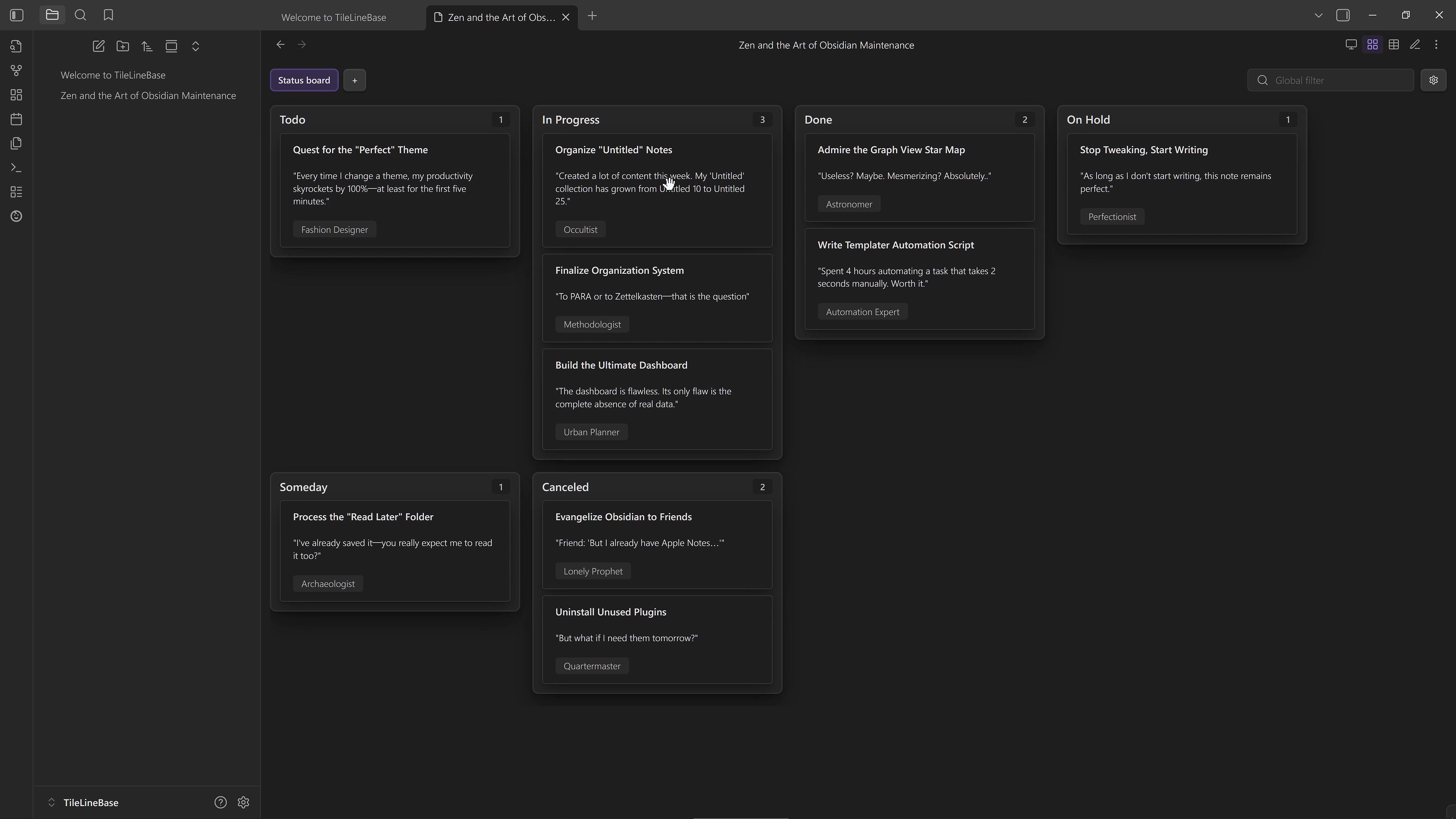Open the TileLineBase help question mark

[220, 802]
